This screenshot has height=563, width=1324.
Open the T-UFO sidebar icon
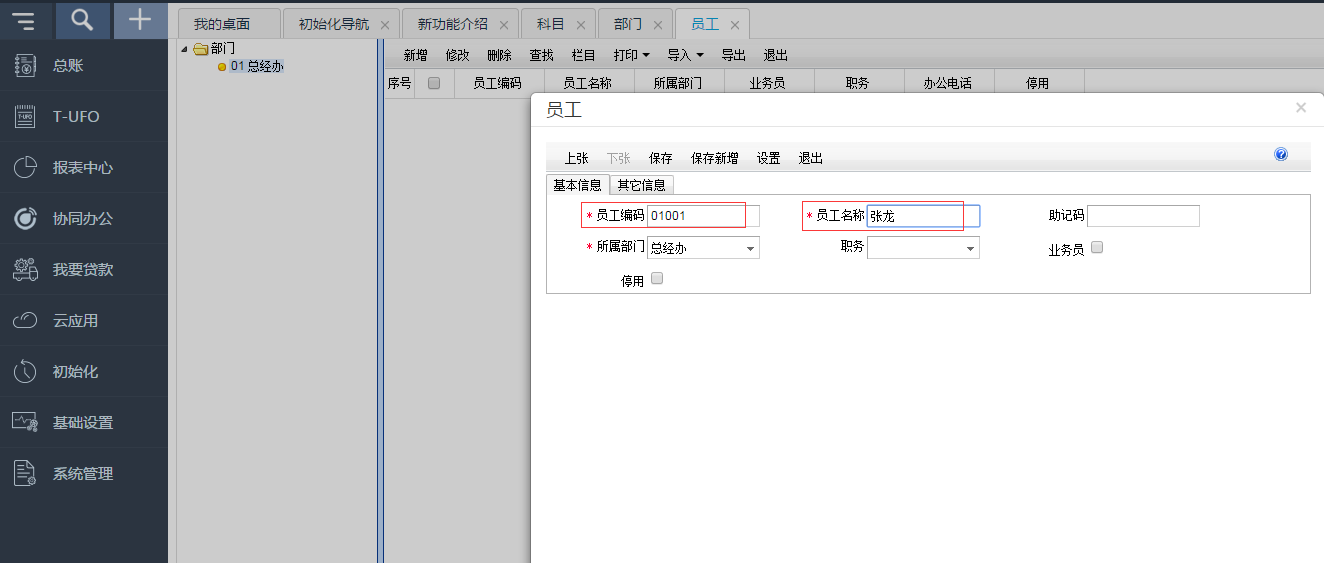point(25,117)
